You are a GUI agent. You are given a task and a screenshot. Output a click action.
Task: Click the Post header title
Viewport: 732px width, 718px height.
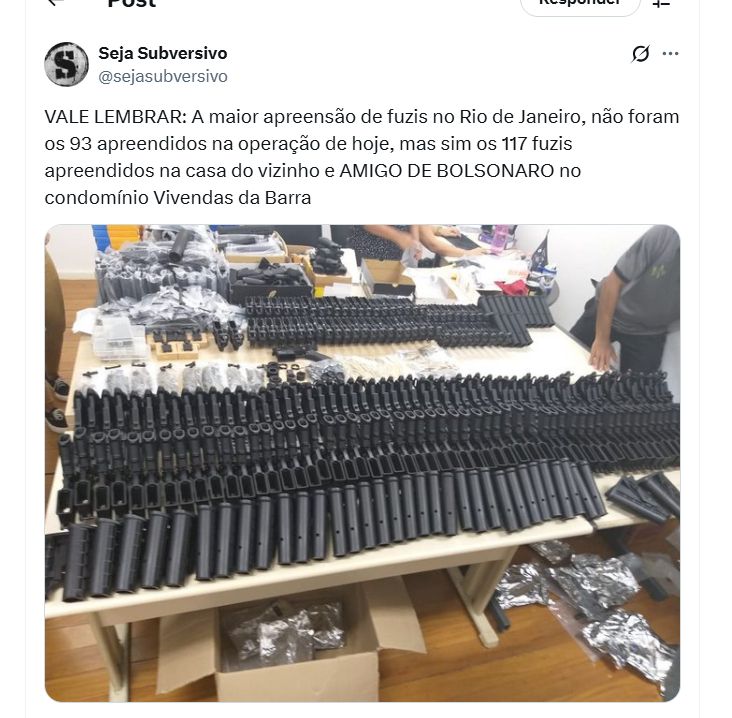coord(132,3)
